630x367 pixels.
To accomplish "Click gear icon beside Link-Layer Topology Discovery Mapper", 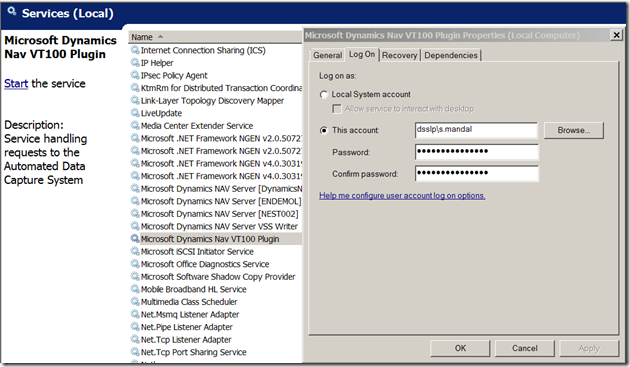I will [135, 100].
